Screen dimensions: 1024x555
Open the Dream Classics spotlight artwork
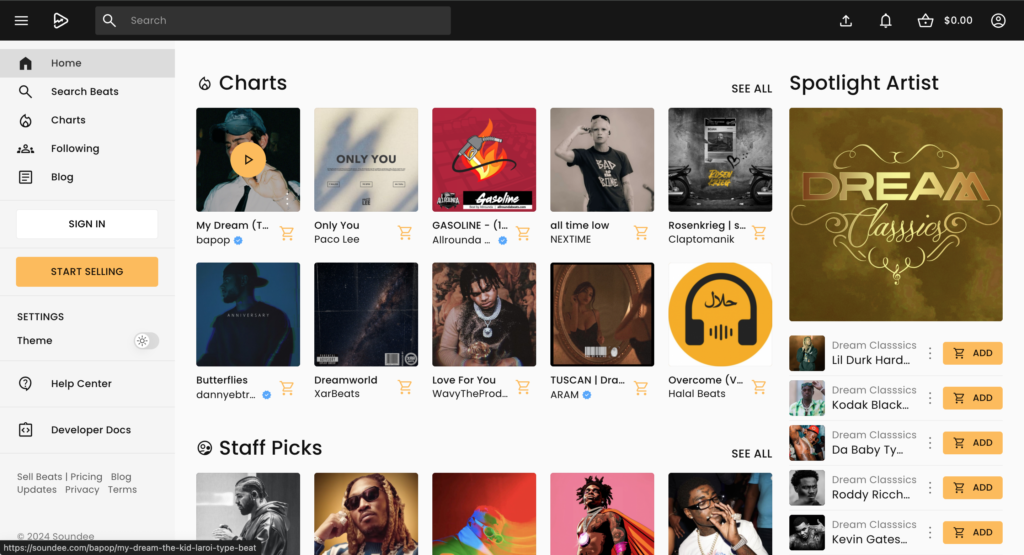point(895,214)
